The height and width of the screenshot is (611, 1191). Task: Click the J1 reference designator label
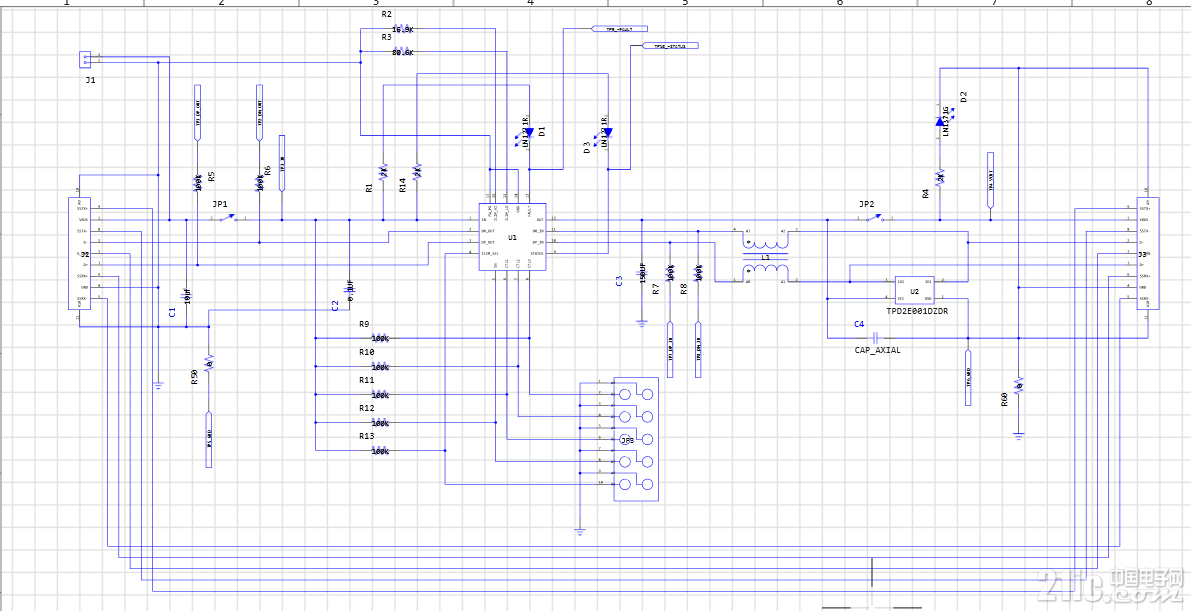pyautogui.click(x=90, y=80)
